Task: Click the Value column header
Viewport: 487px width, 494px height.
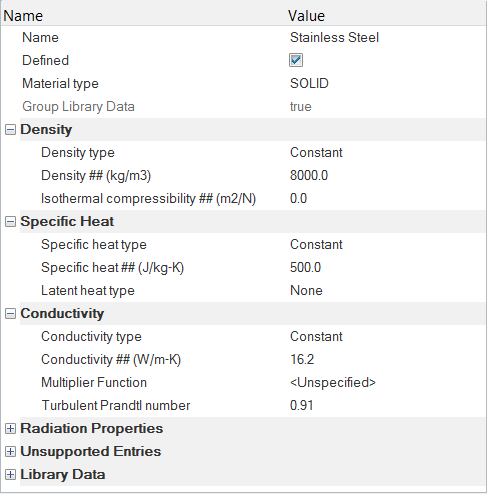Action: point(386,16)
